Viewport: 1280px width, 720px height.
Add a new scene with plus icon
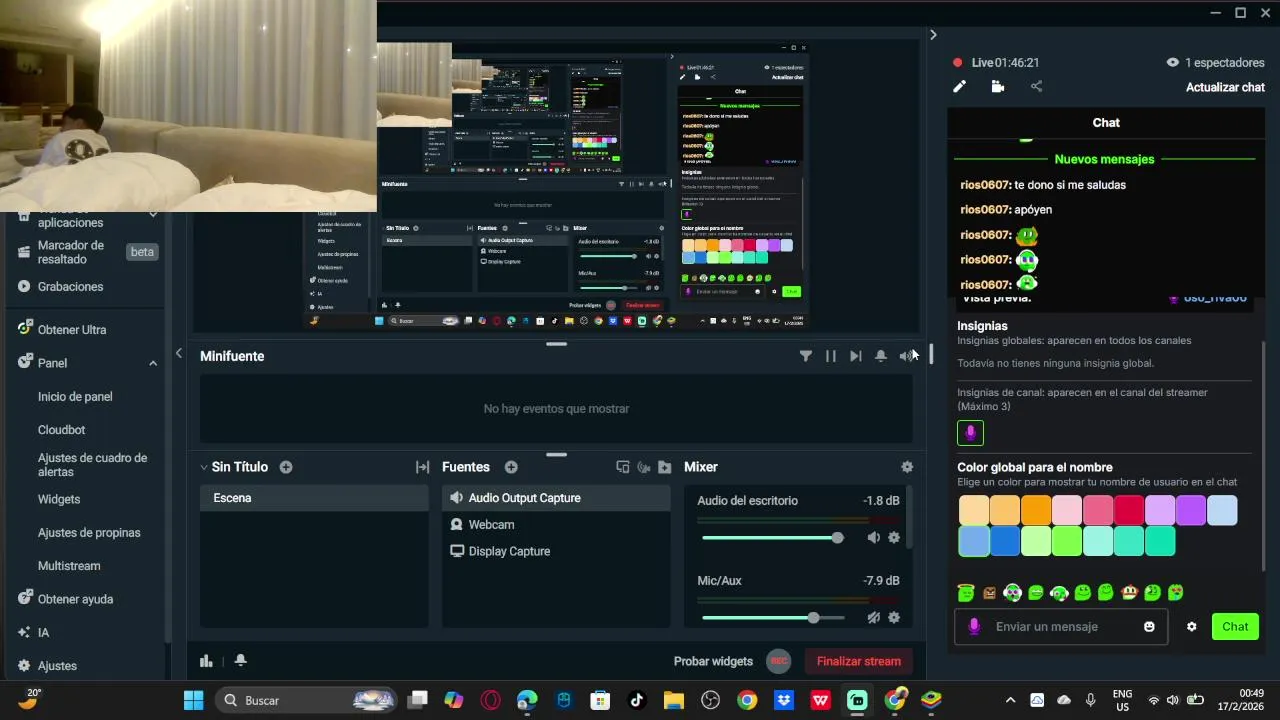286,467
